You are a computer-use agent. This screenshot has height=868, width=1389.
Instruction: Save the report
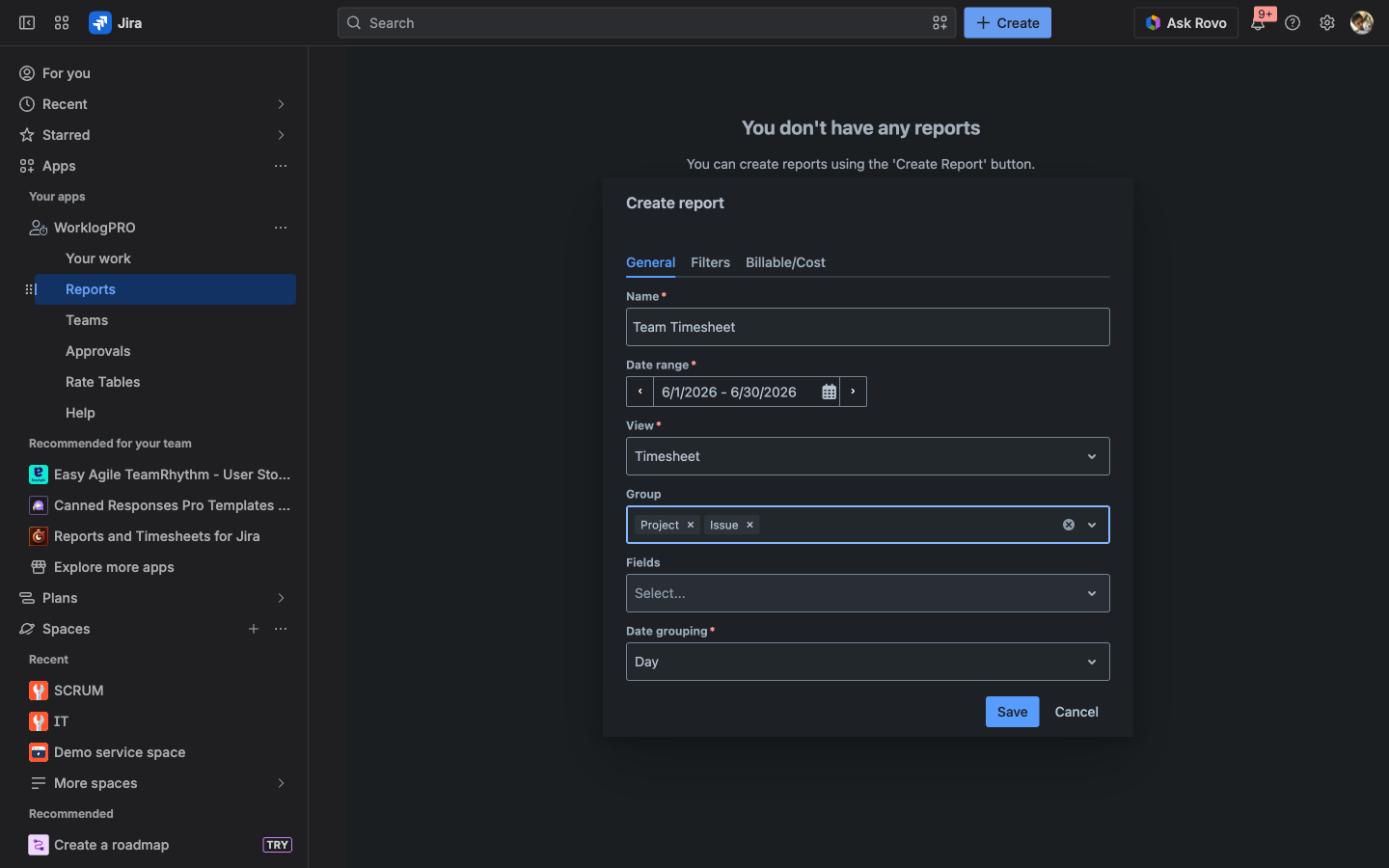tap(1012, 712)
